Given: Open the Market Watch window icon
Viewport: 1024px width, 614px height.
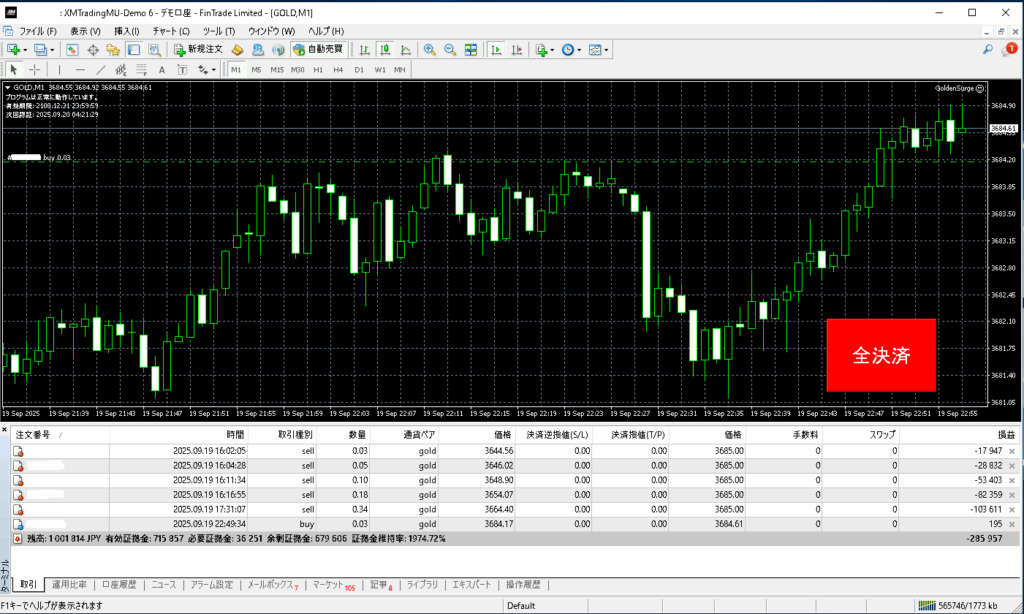Looking at the screenshot, I should coord(72,49).
